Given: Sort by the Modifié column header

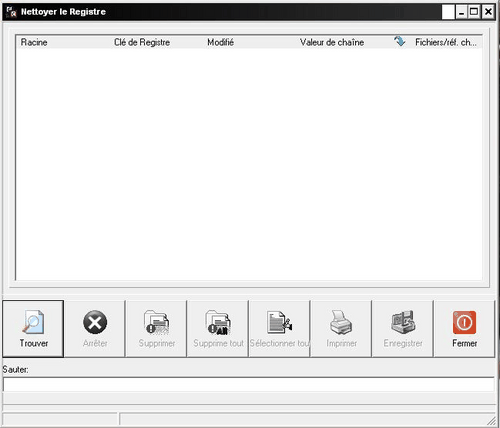Looking at the screenshot, I should [220, 42].
